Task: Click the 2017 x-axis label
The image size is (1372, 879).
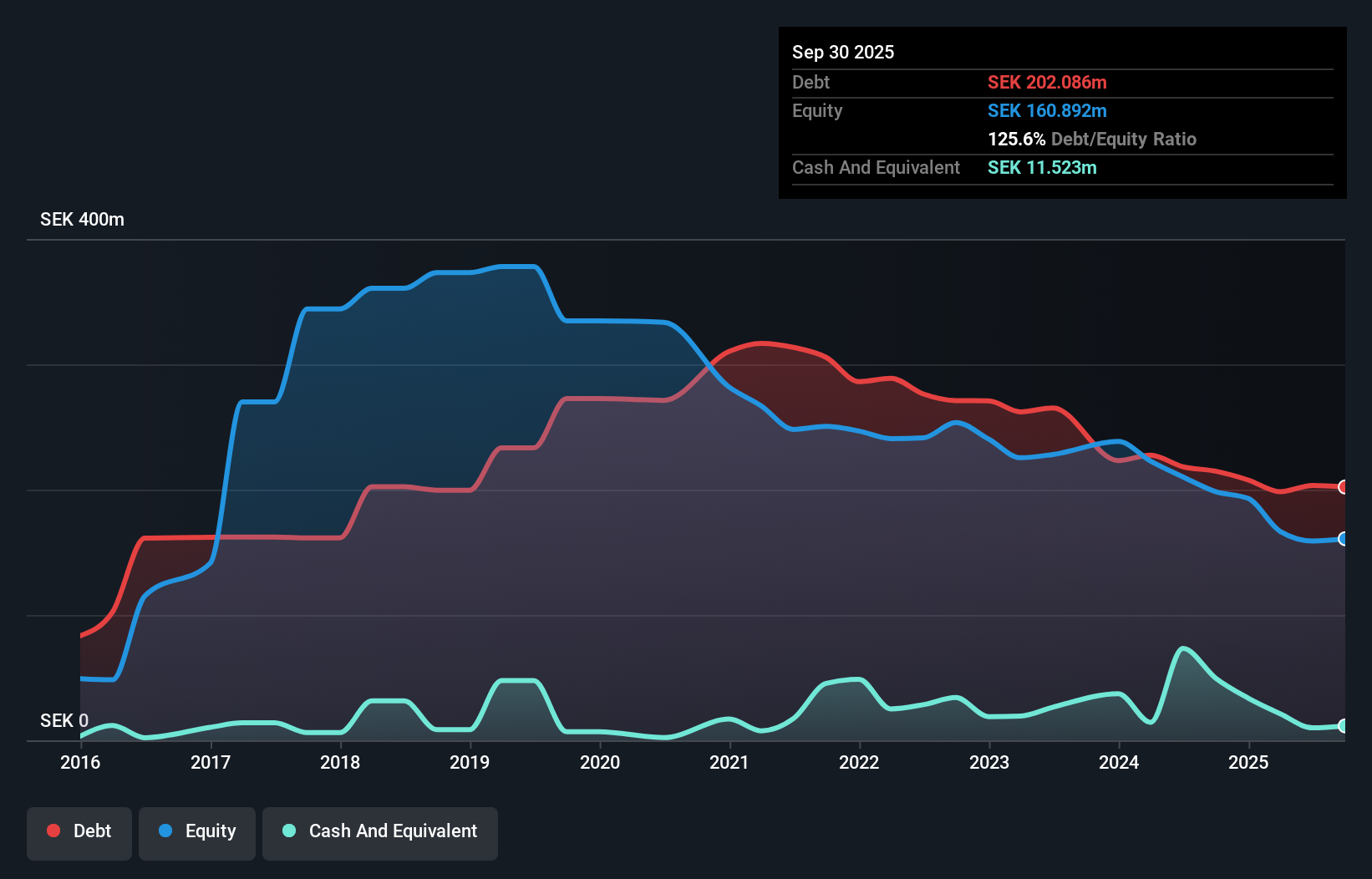Action: [211, 762]
